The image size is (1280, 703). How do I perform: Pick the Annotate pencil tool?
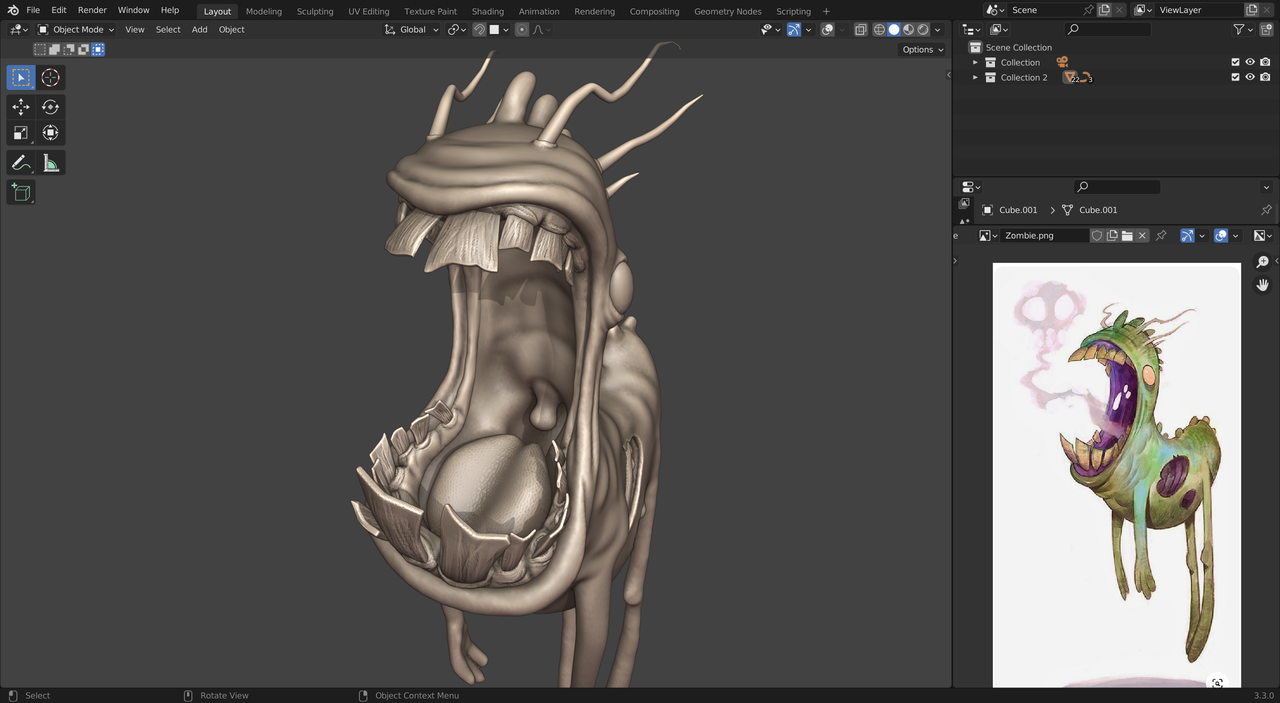click(20, 163)
